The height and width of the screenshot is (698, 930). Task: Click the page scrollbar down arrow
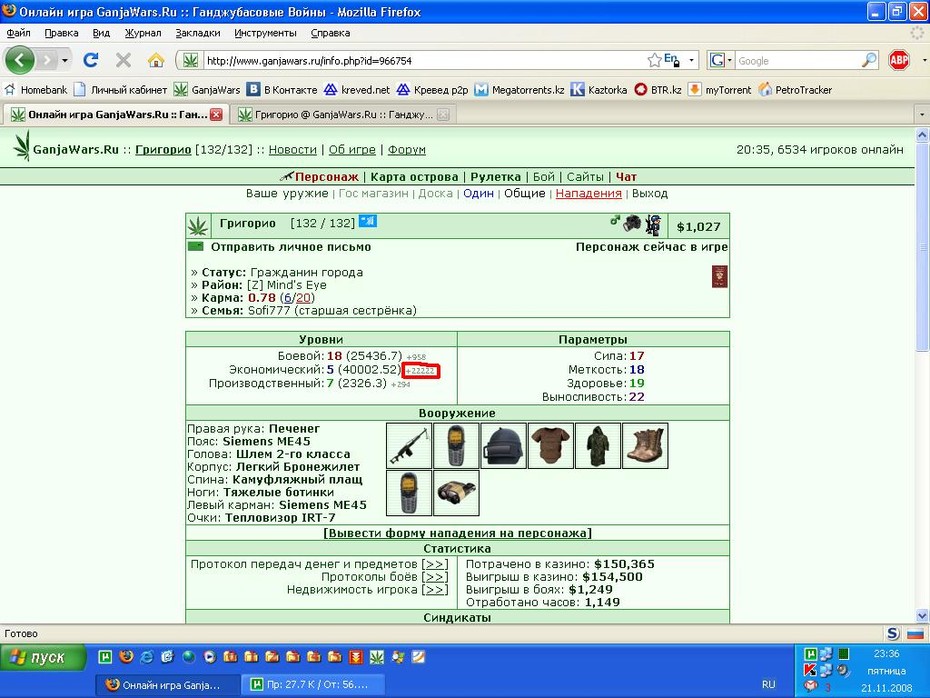(922, 616)
